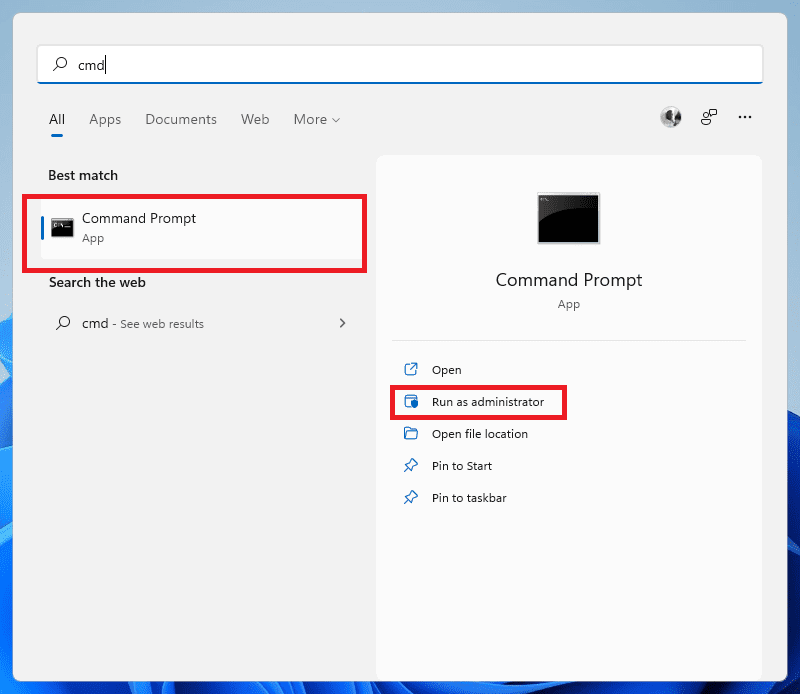Choose Run as administrator
This screenshot has height=694, width=800.
(x=488, y=402)
